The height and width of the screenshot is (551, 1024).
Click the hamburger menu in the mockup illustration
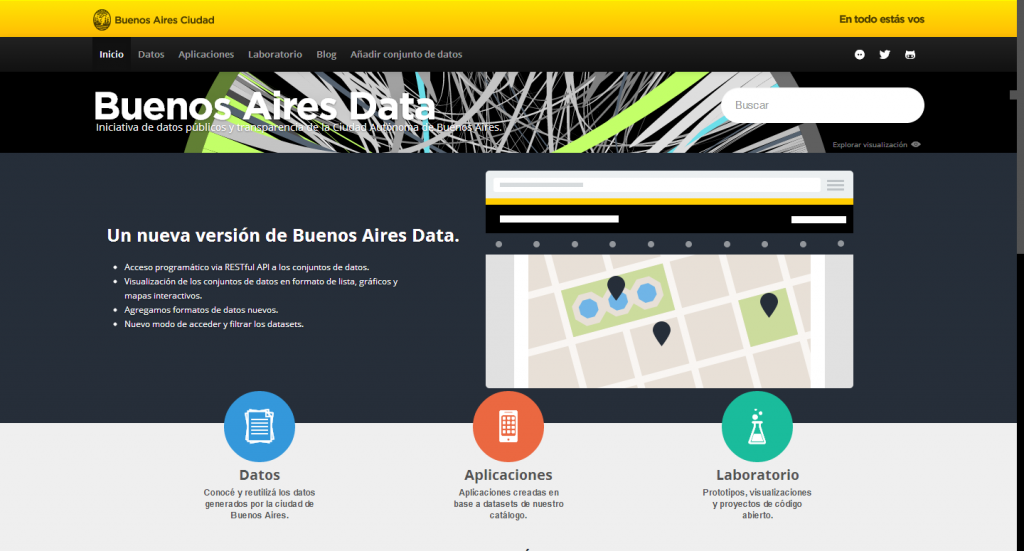836,185
